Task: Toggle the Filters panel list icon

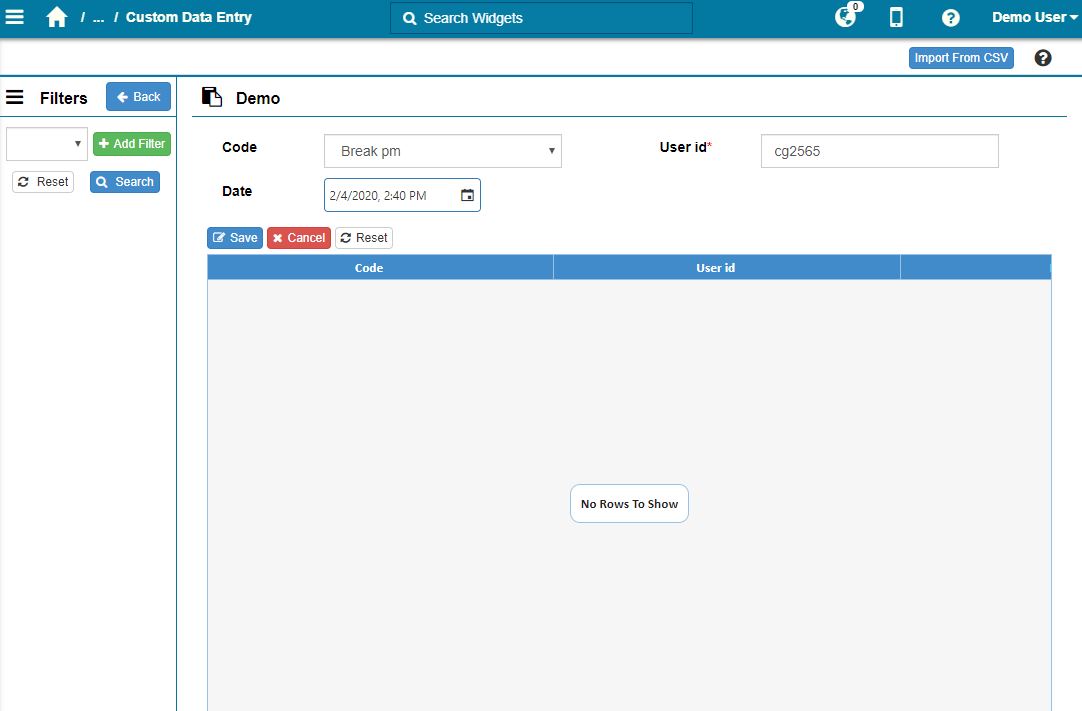Action: click(x=15, y=97)
